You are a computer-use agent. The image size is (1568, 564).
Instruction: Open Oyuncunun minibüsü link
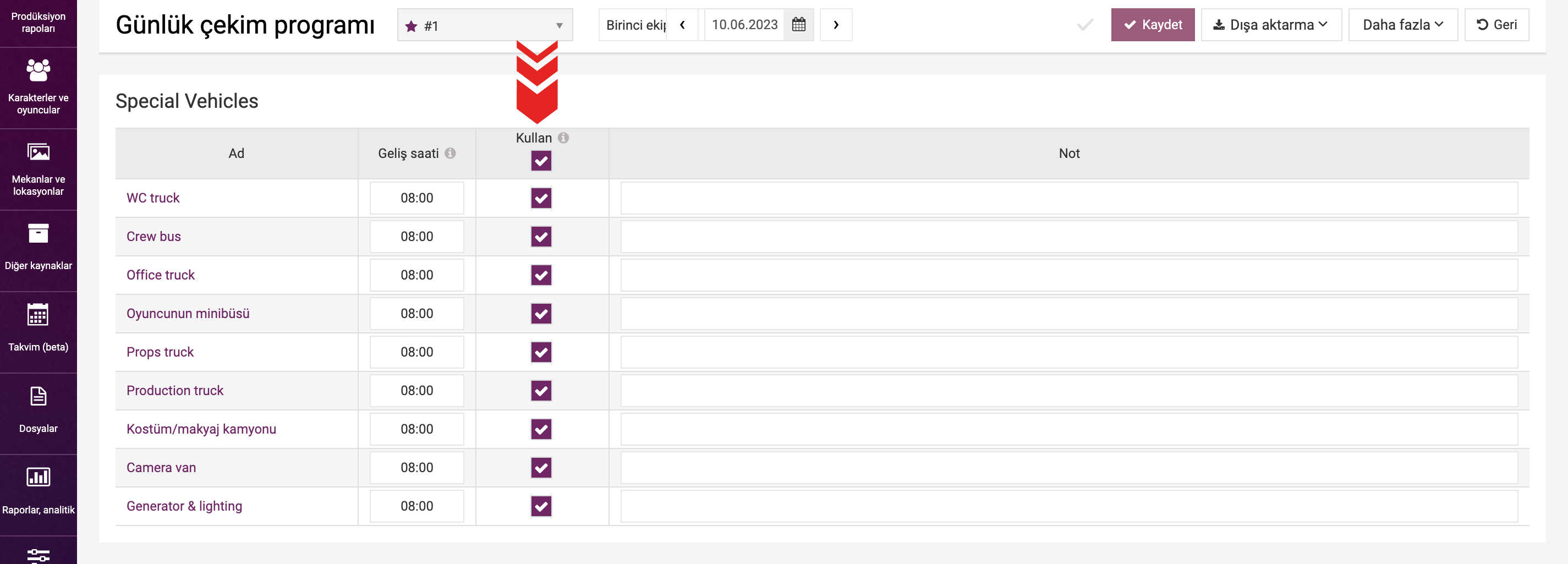click(188, 314)
